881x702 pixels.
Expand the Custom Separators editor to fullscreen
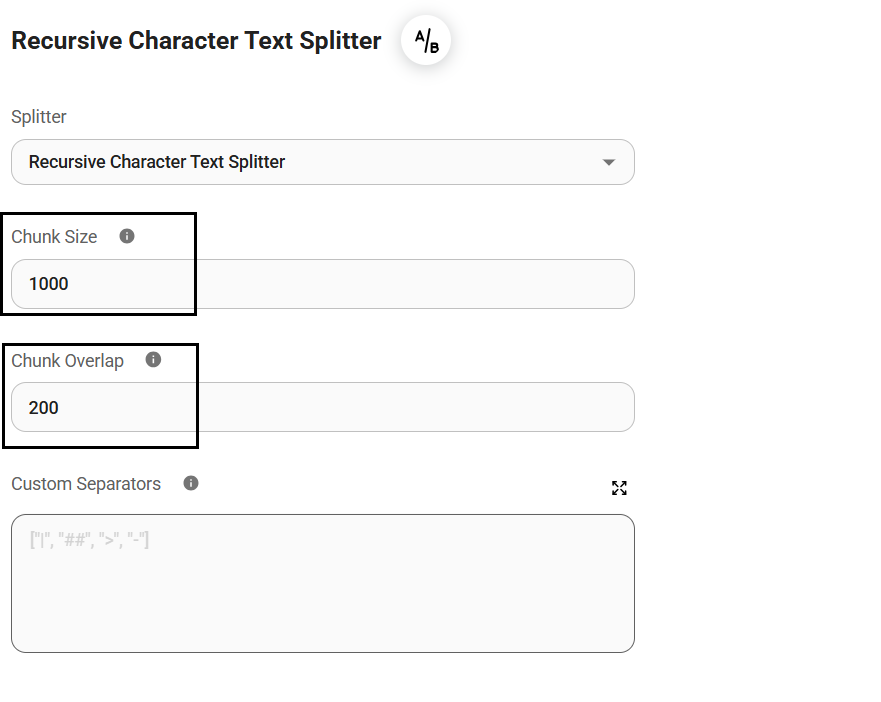(x=619, y=488)
